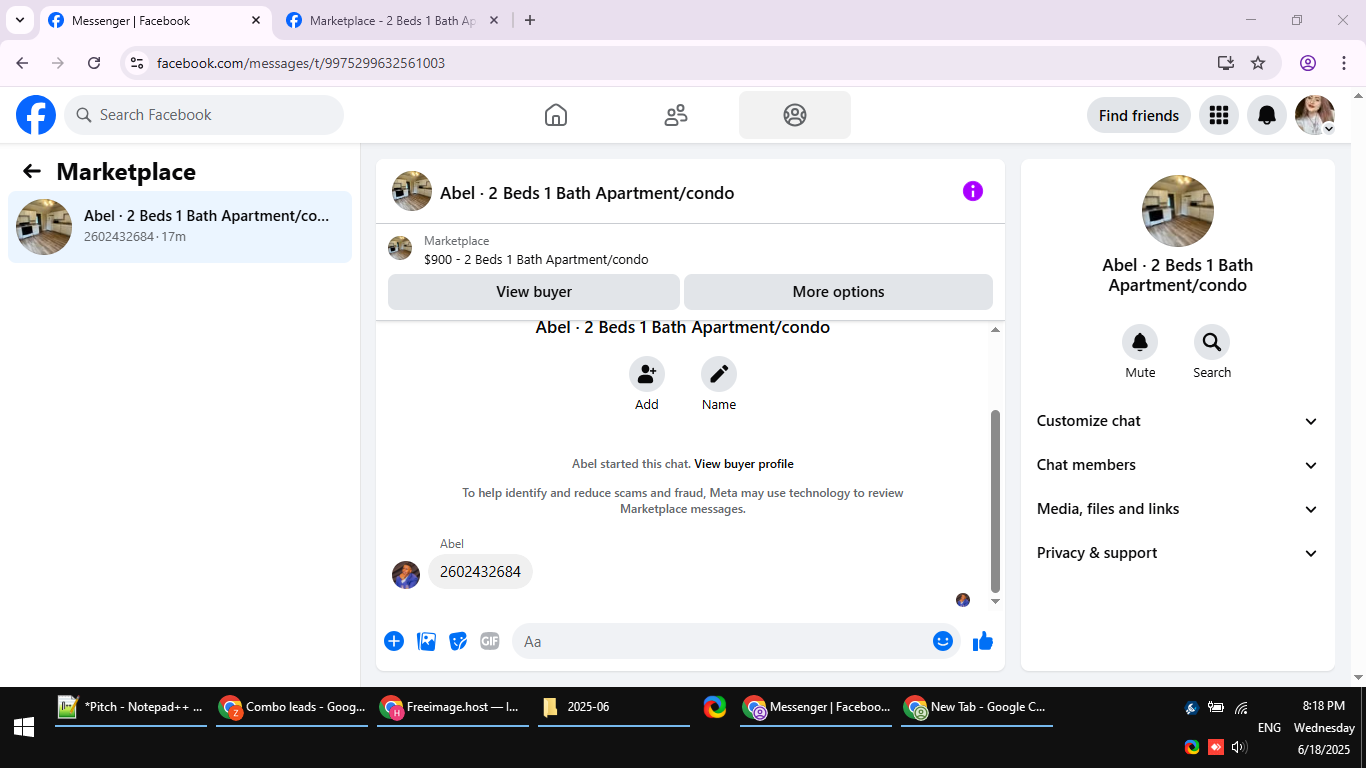Open a new browser tab
The width and height of the screenshot is (1366, 768).
(530, 20)
